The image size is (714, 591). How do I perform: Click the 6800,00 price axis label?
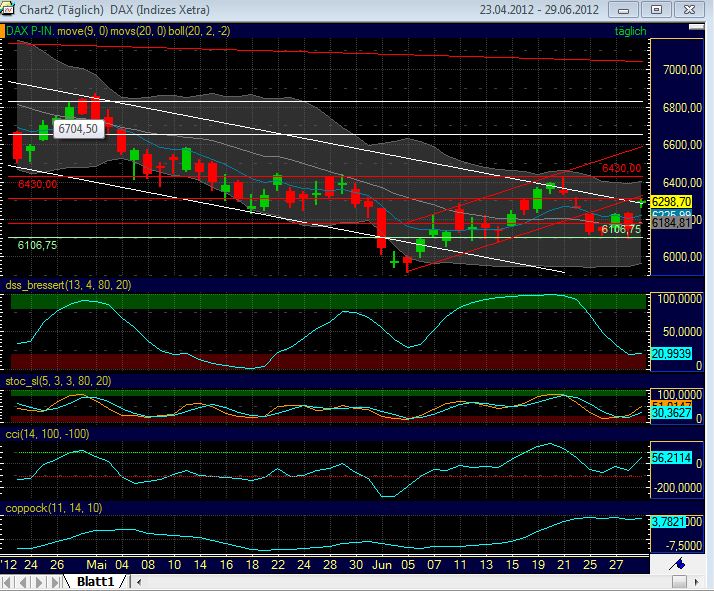pos(682,107)
